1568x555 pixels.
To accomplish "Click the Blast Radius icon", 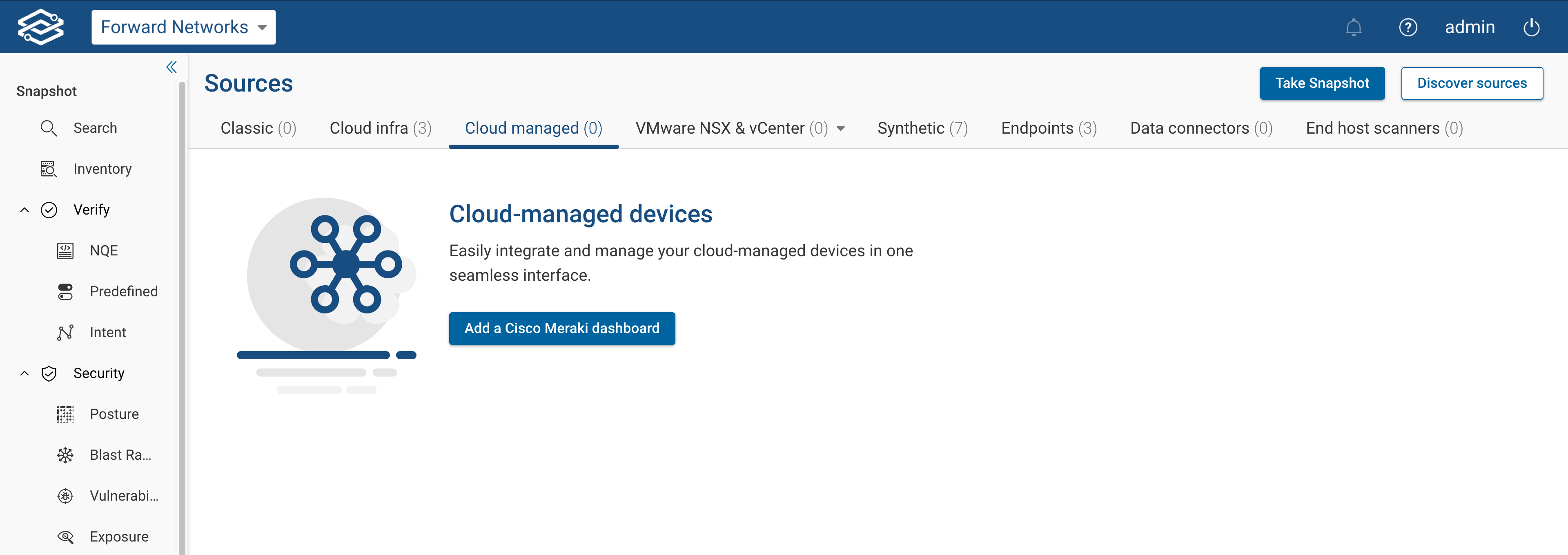I will pyautogui.click(x=65, y=454).
